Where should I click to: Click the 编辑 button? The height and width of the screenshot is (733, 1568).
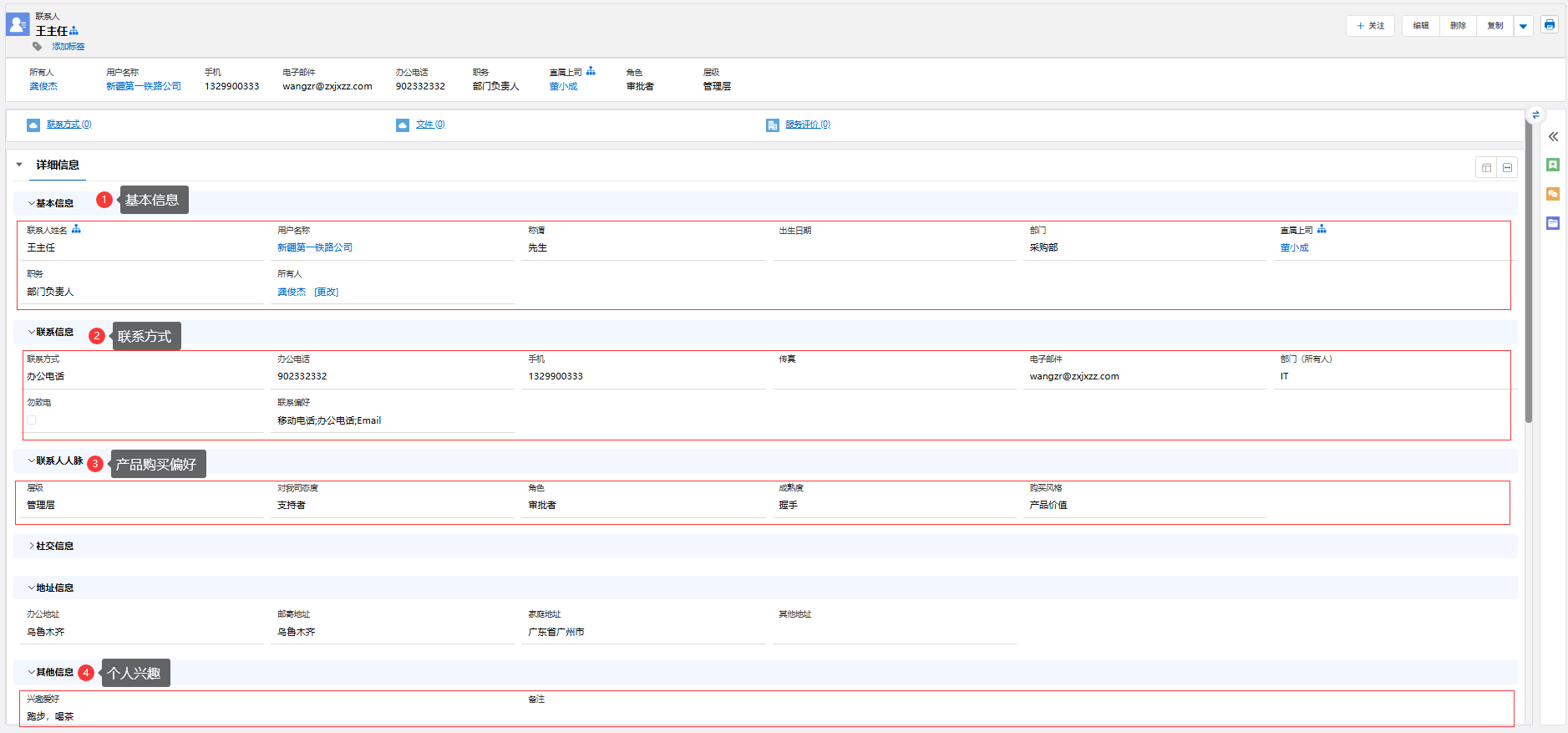(1420, 26)
